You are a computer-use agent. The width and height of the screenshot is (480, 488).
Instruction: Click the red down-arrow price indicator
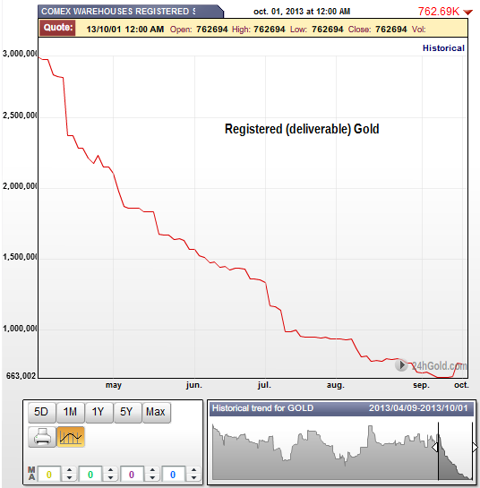[x=468, y=12]
